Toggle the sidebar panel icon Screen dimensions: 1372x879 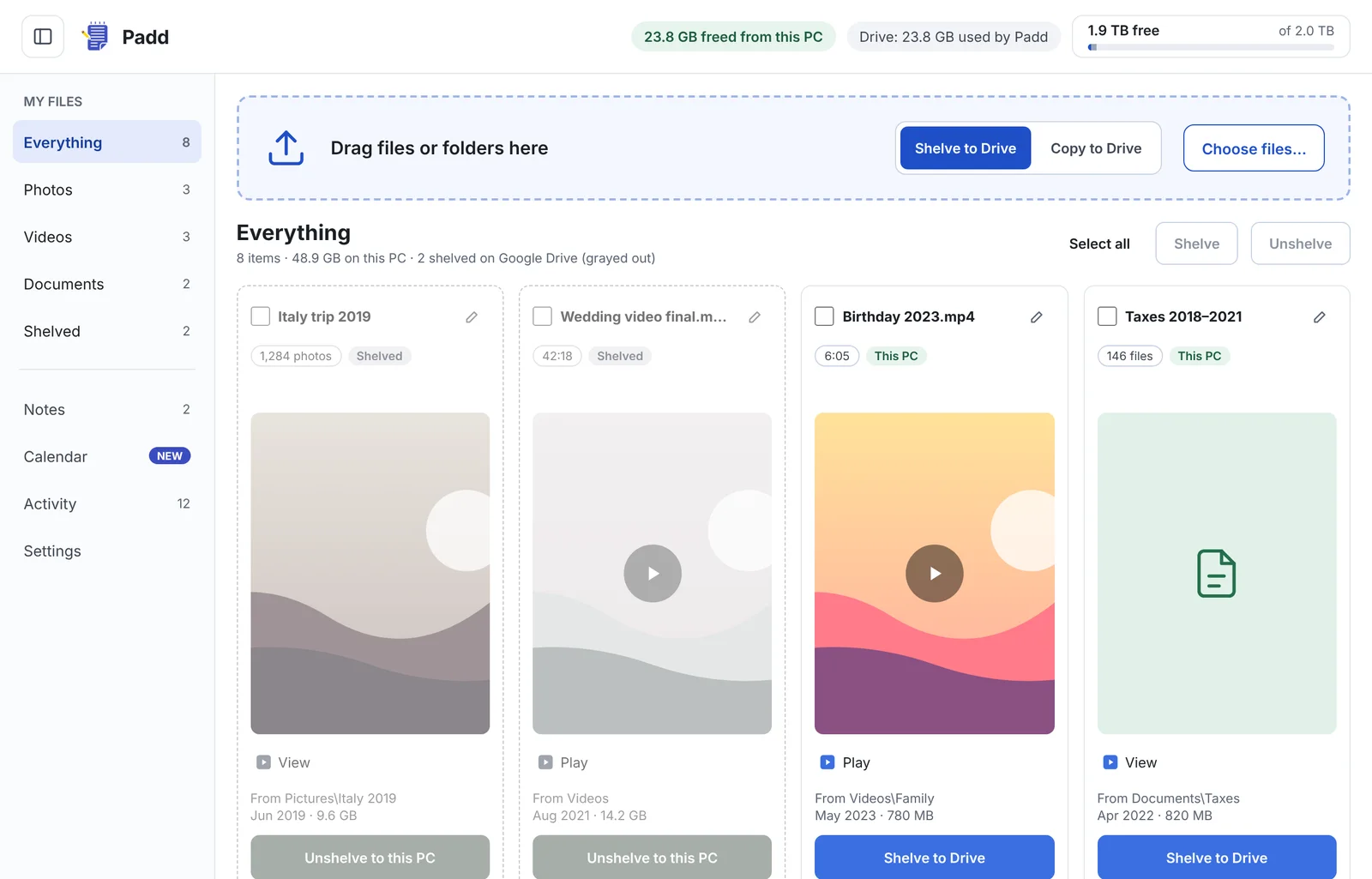(x=43, y=37)
